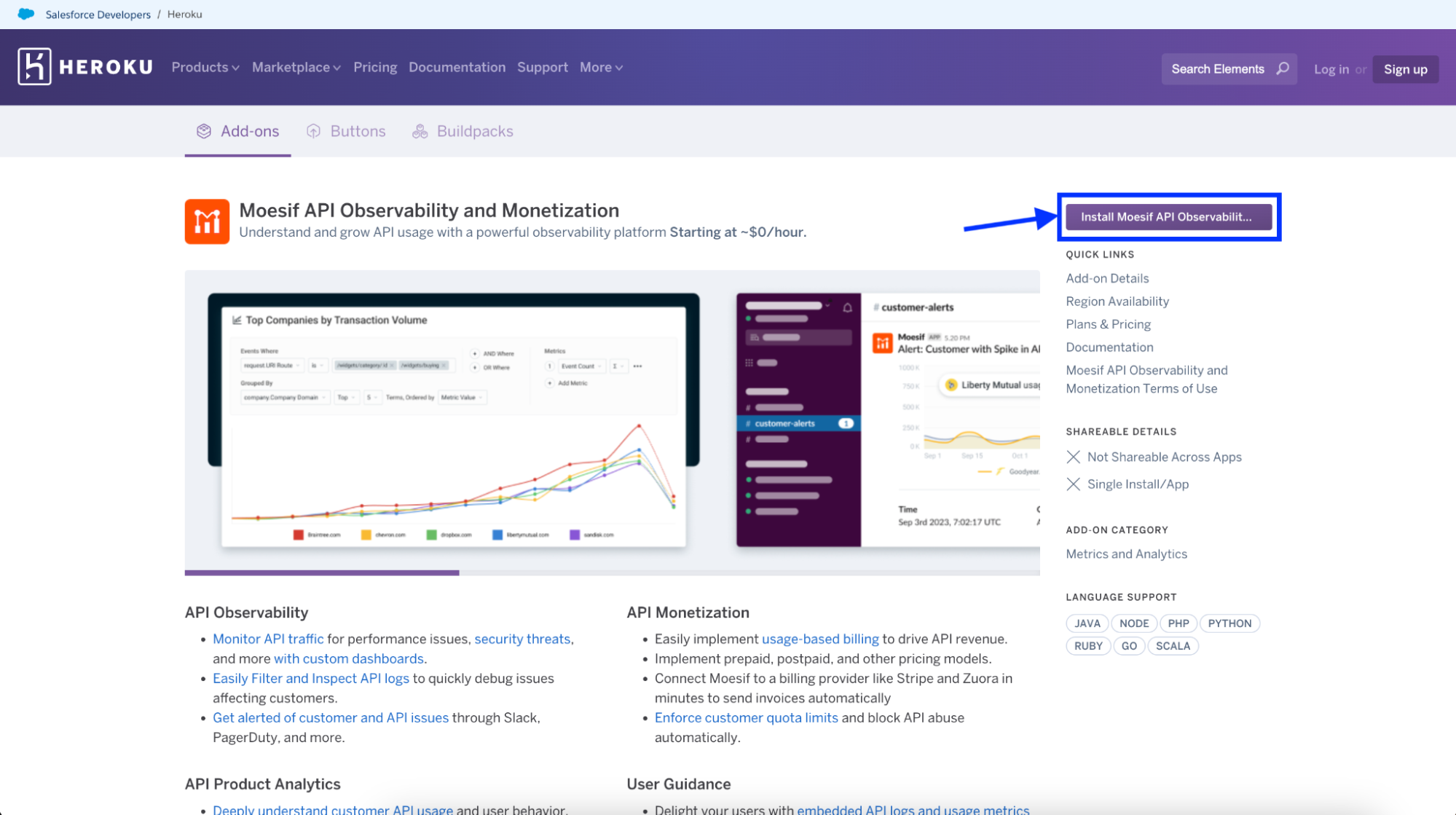Click the Buildpacks section icon

pyautogui.click(x=420, y=131)
